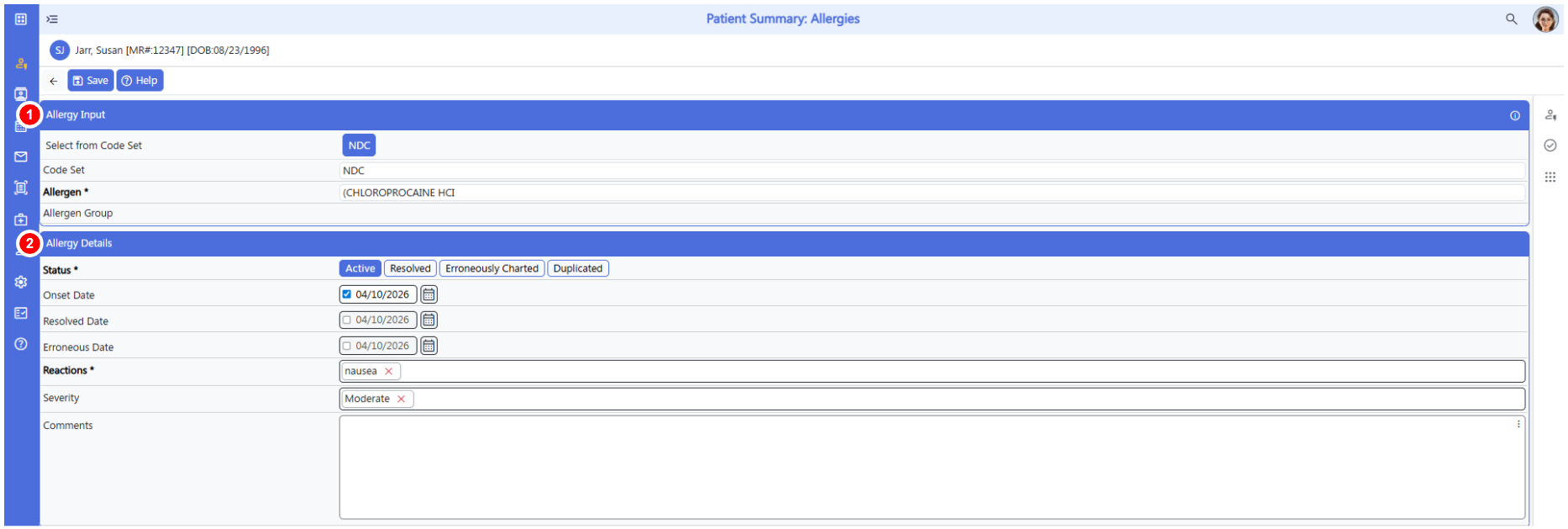The image size is (1568, 529).
Task: Click the Patient Summary: Allergies title
Action: (x=783, y=19)
